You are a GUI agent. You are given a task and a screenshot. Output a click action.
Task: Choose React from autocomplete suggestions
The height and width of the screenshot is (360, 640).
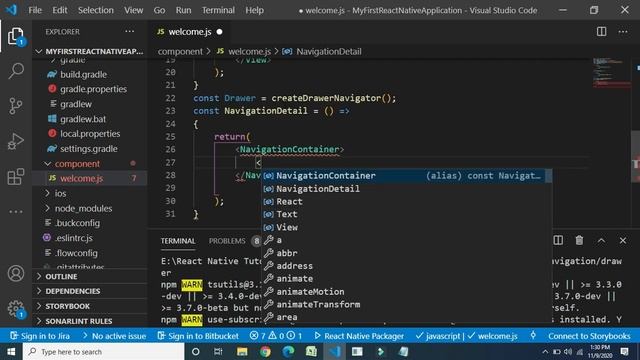click(407, 201)
